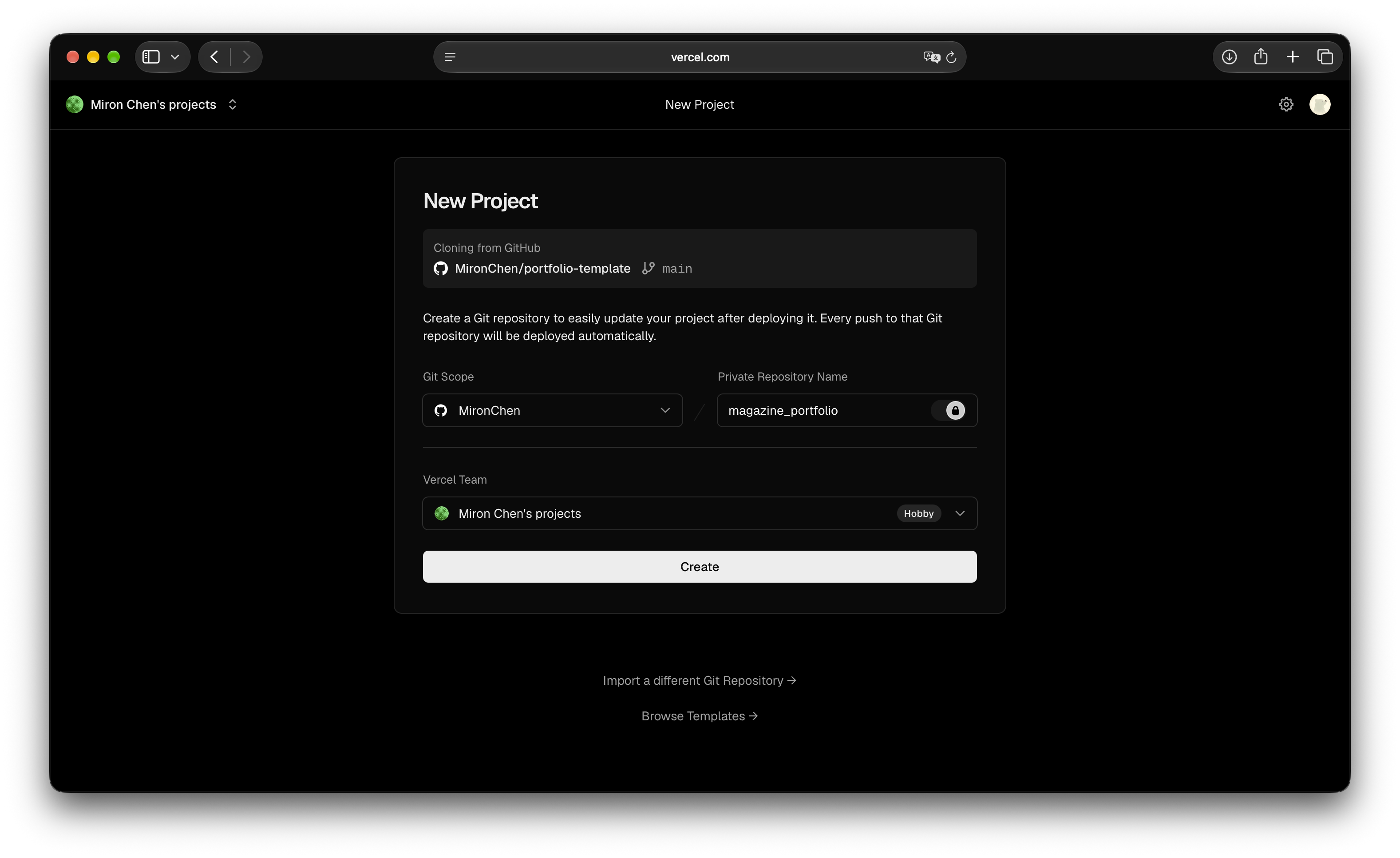Expand the Vercel Team dropdown
This screenshot has height=858, width=1400.
[700, 513]
